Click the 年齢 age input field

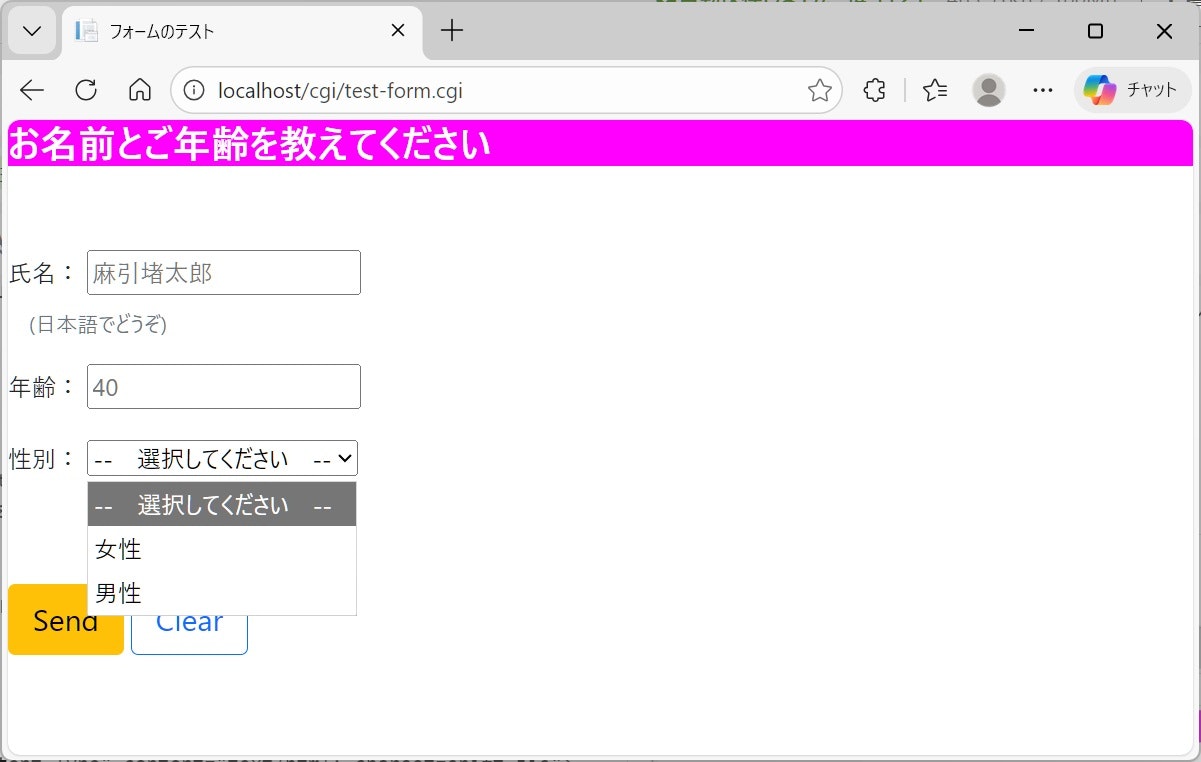(224, 387)
